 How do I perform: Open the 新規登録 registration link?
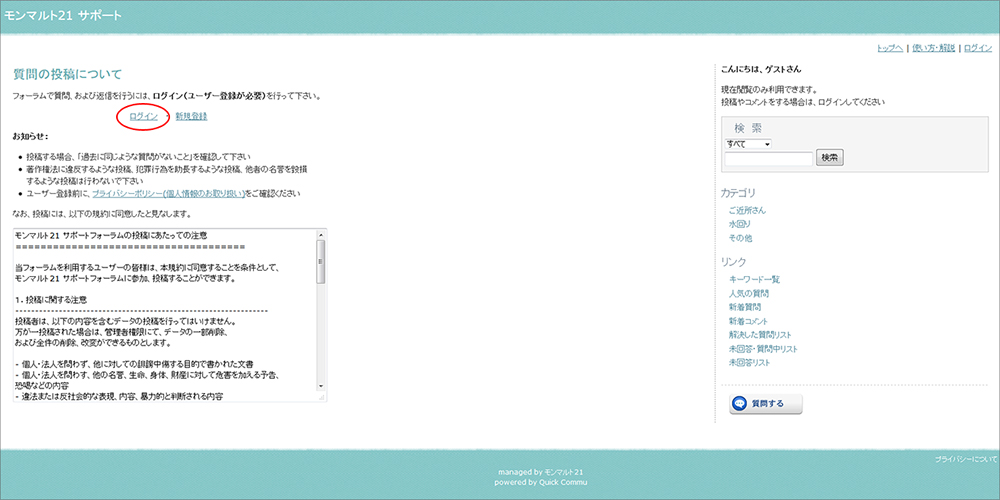191,116
